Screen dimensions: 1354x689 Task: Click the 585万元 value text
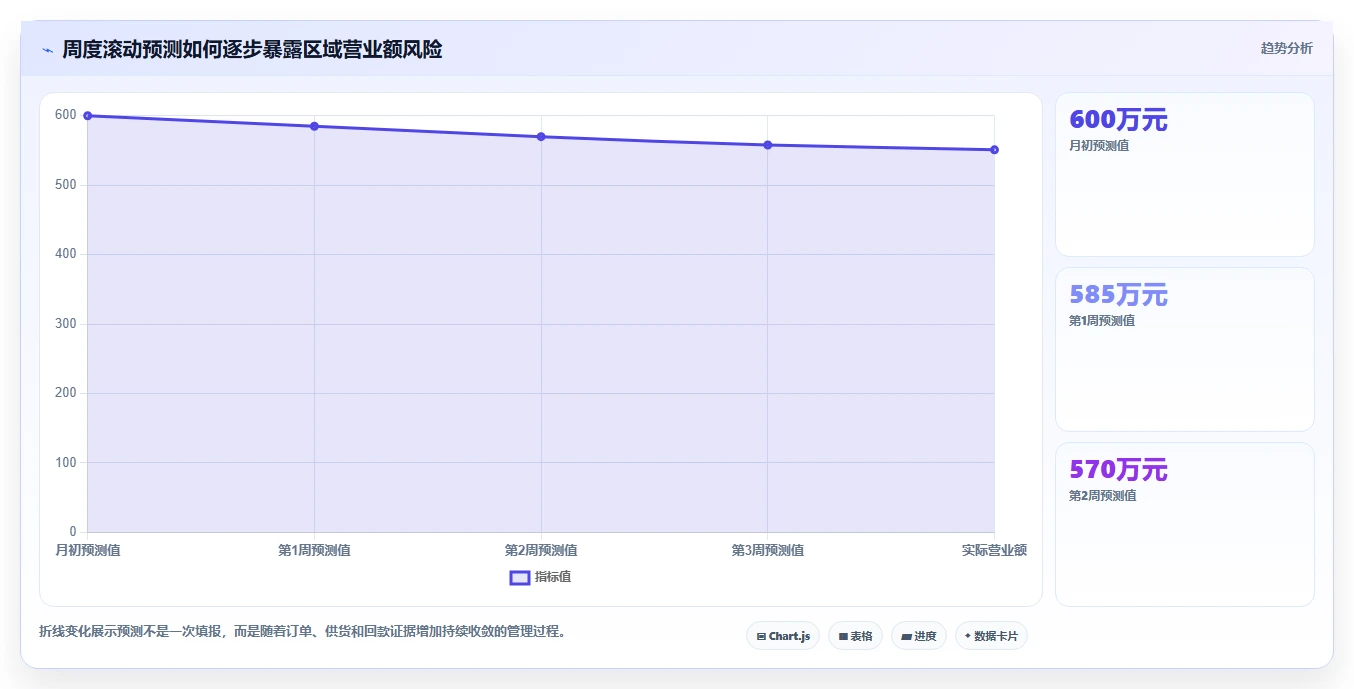coord(1119,295)
